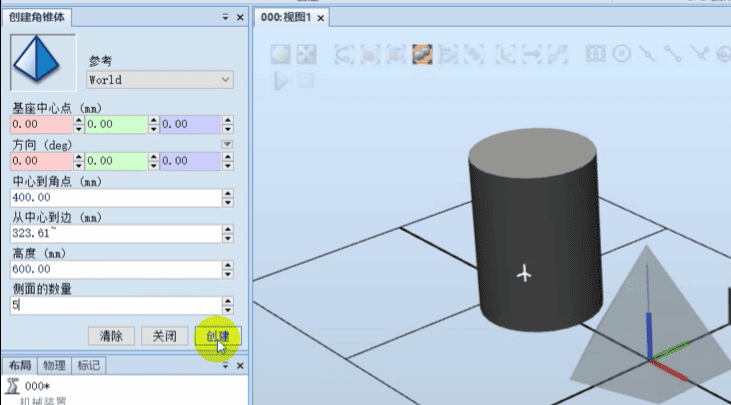
Task: Increase 中心到角点 with up arrow
Action: point(228,193)
